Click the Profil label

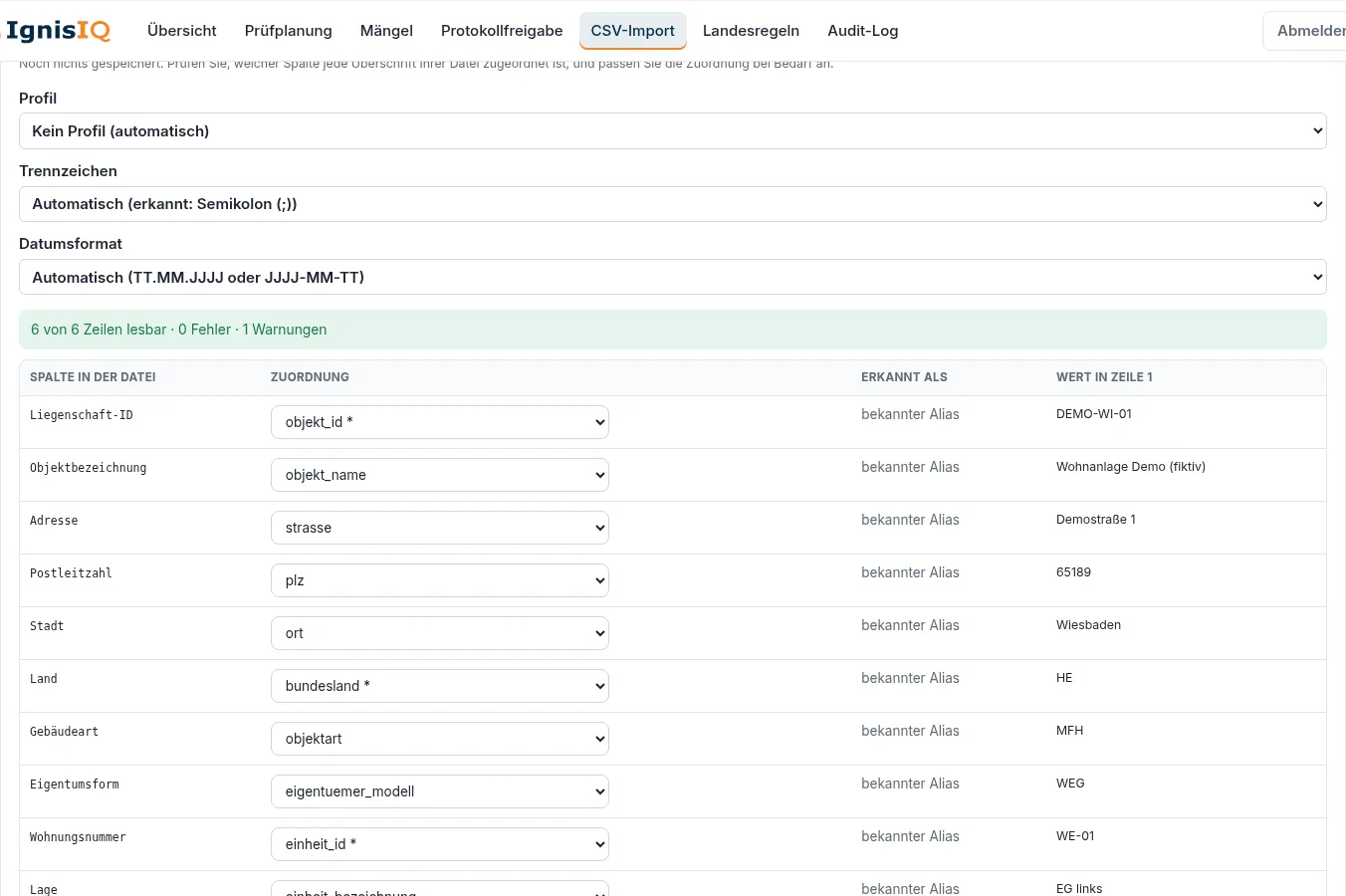[38, 99]
